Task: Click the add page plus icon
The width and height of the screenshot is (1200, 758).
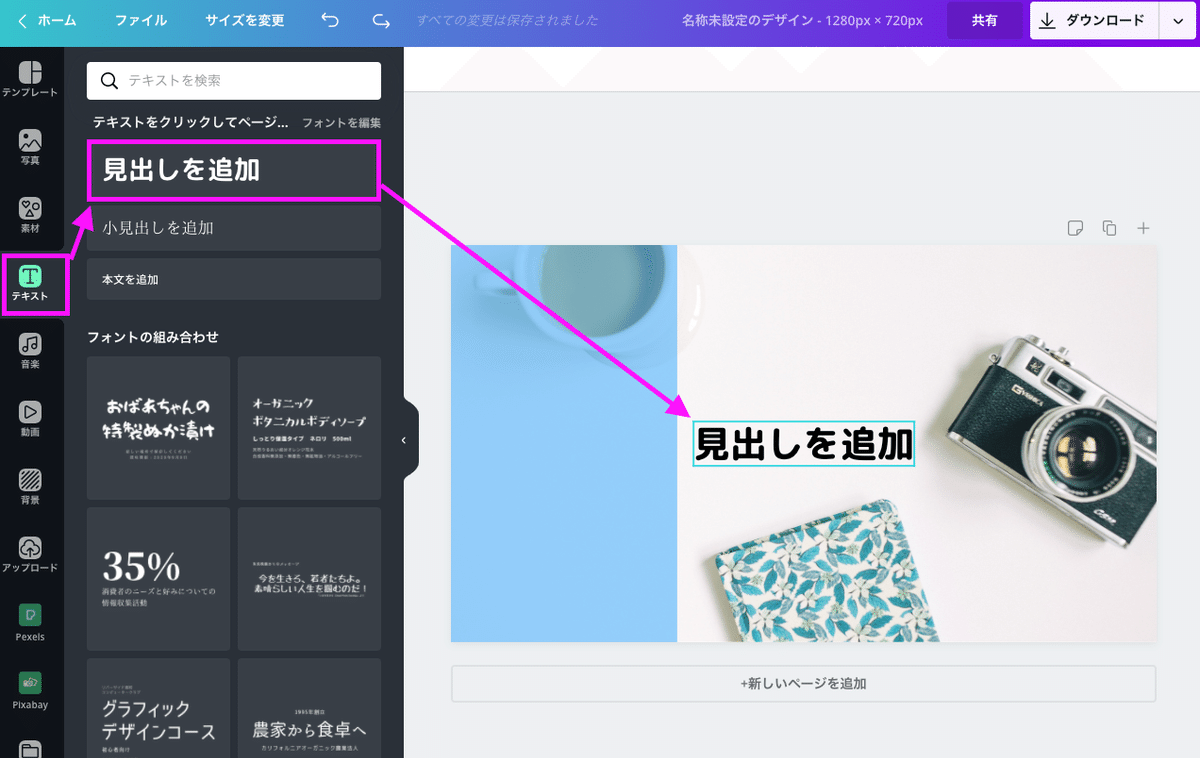Action: pos(1143,228)
